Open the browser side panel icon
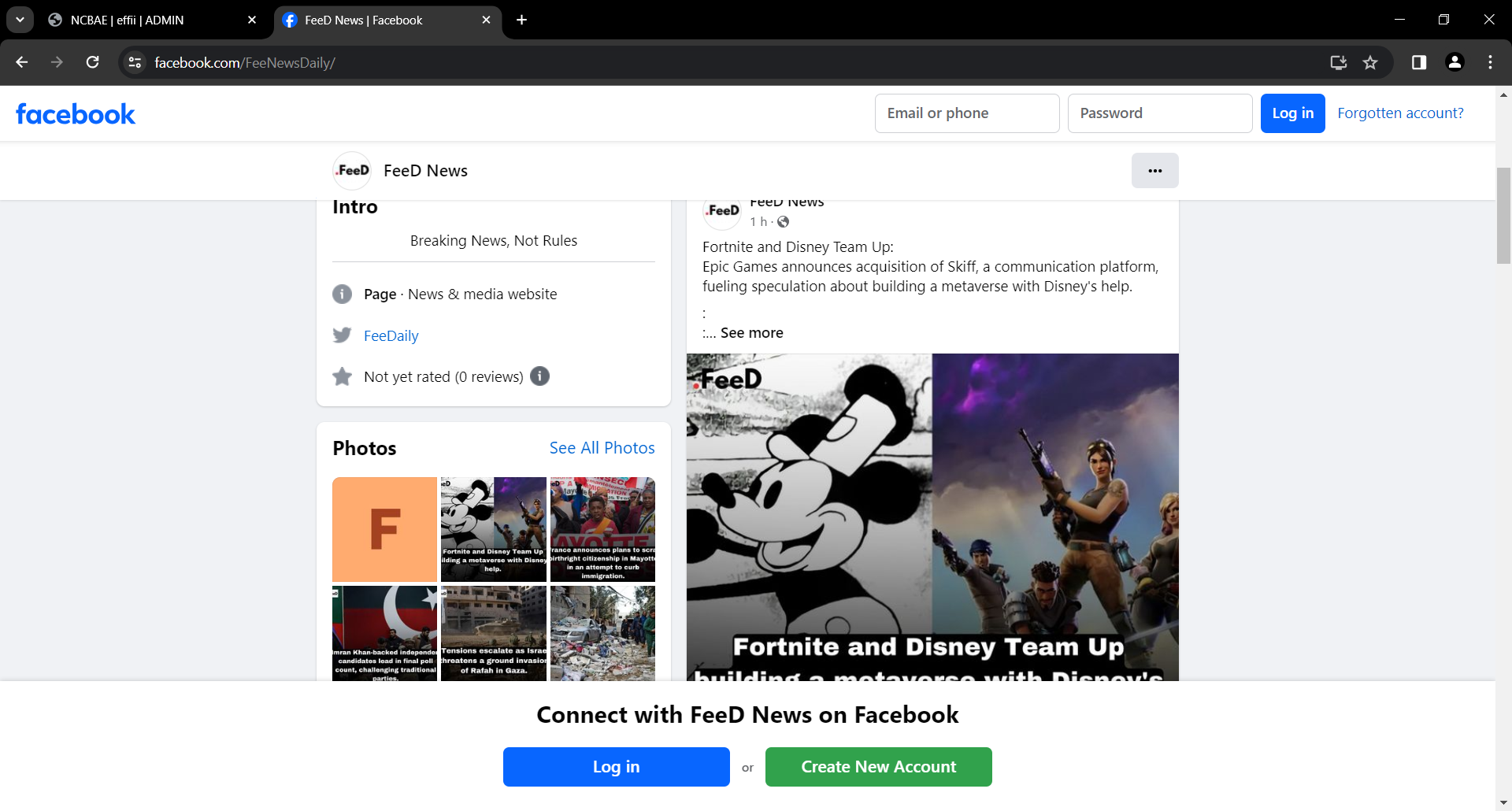Screen dimensions: 1512x811 tap(1419, 62)
